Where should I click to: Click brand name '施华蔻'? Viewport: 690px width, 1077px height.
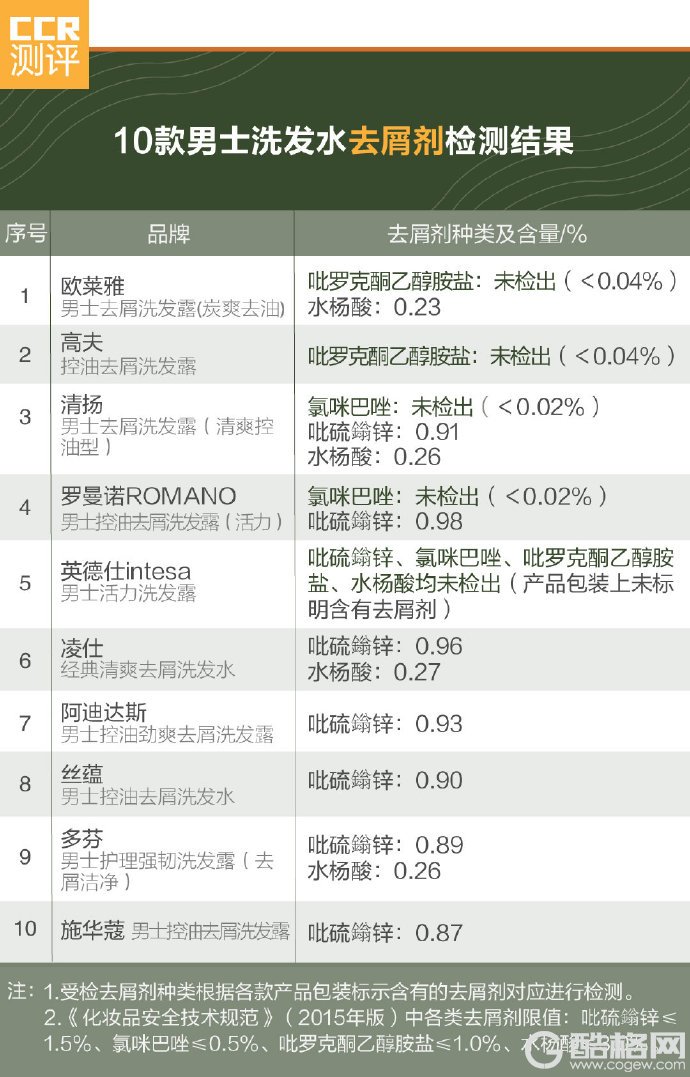(x=93, y=930)
